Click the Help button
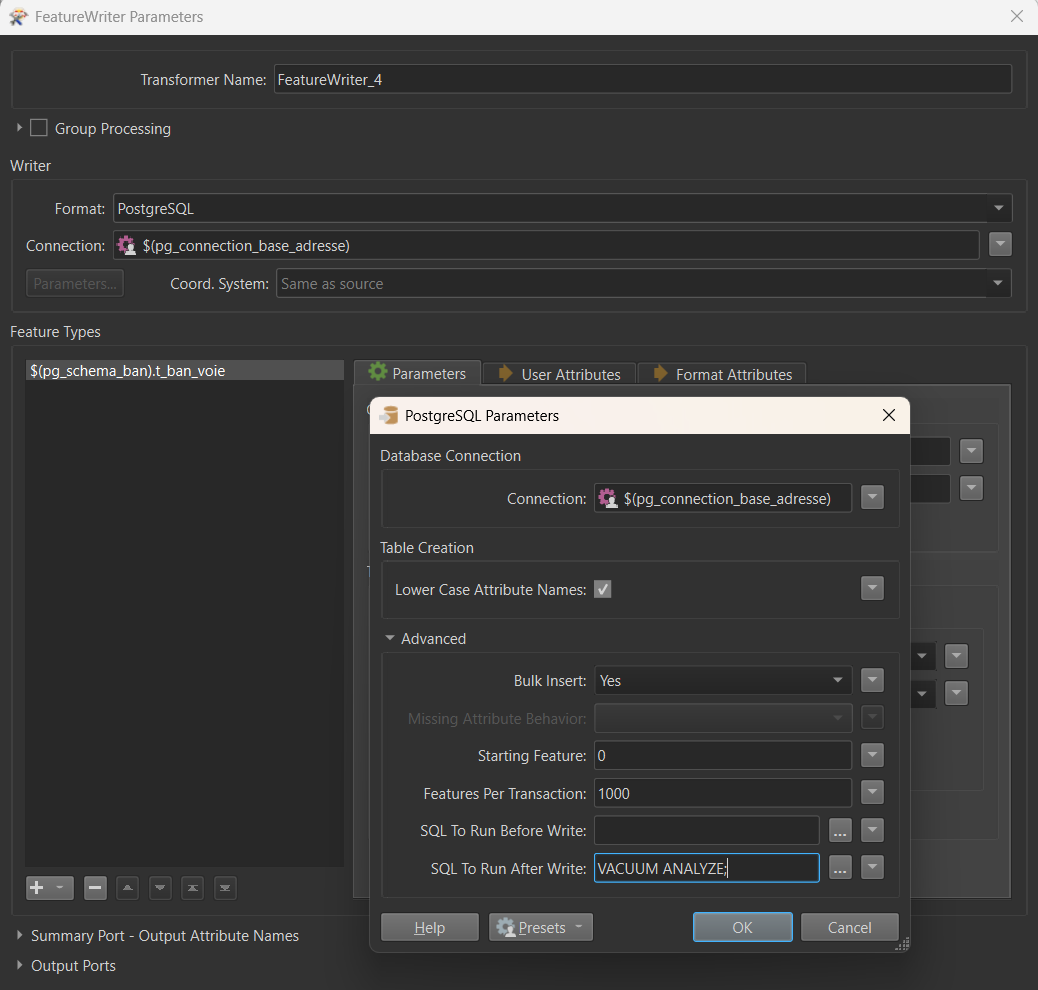 (430, 927)
